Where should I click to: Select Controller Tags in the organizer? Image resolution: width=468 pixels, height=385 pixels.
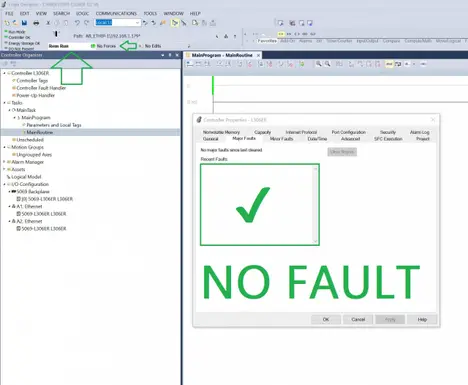pos(32,81)
